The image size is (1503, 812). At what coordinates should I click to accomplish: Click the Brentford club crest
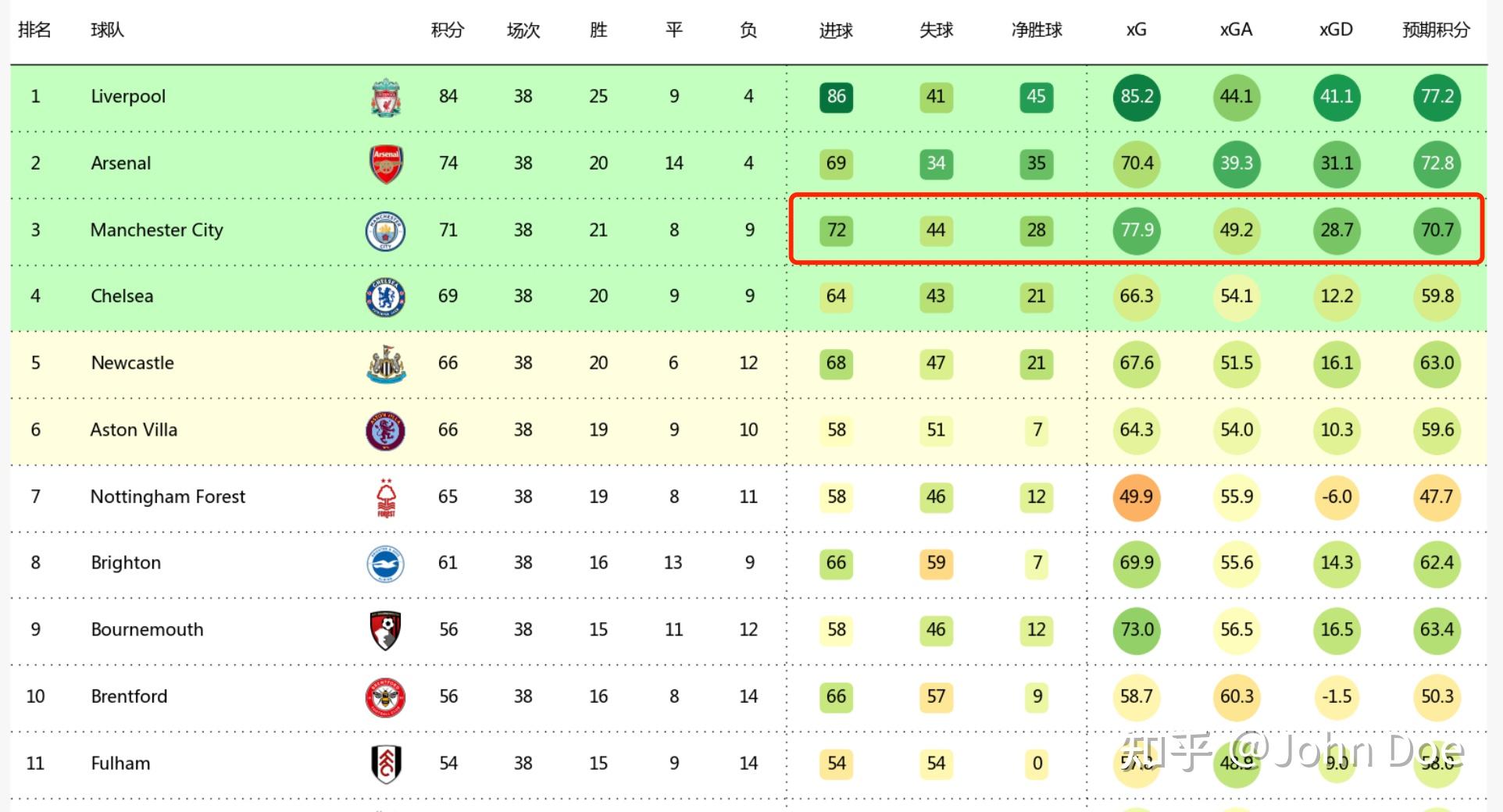[385, 697]
